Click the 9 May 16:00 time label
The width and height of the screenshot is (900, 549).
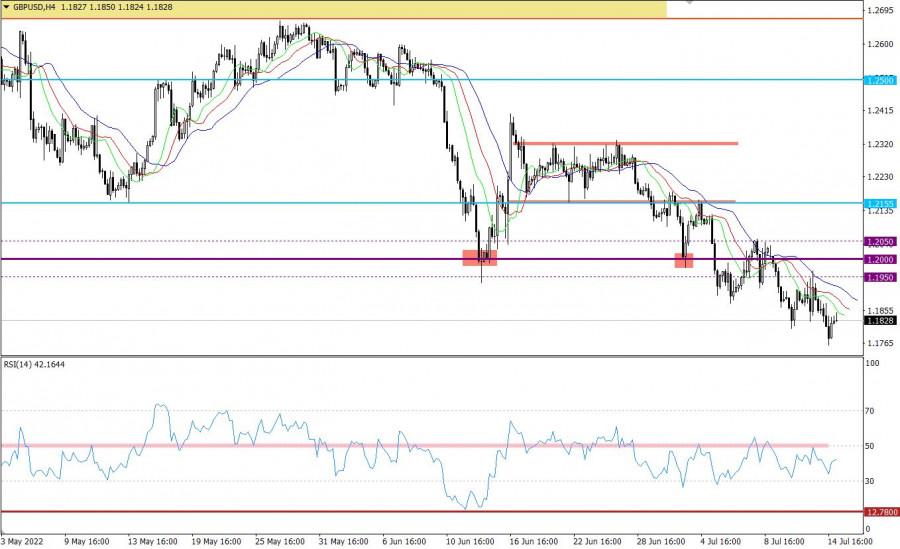pos(87,542)
